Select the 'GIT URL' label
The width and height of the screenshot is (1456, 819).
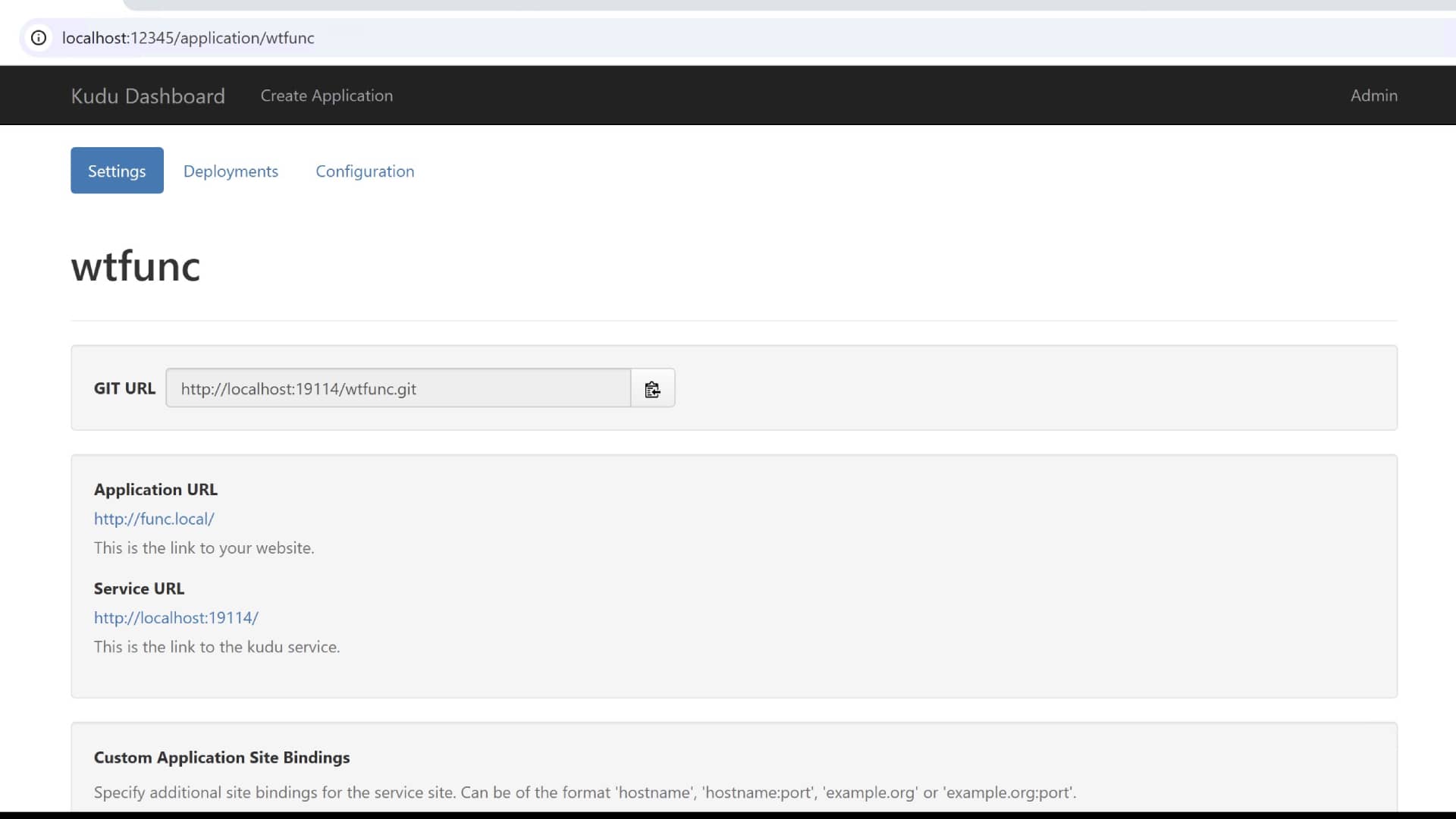124,388
